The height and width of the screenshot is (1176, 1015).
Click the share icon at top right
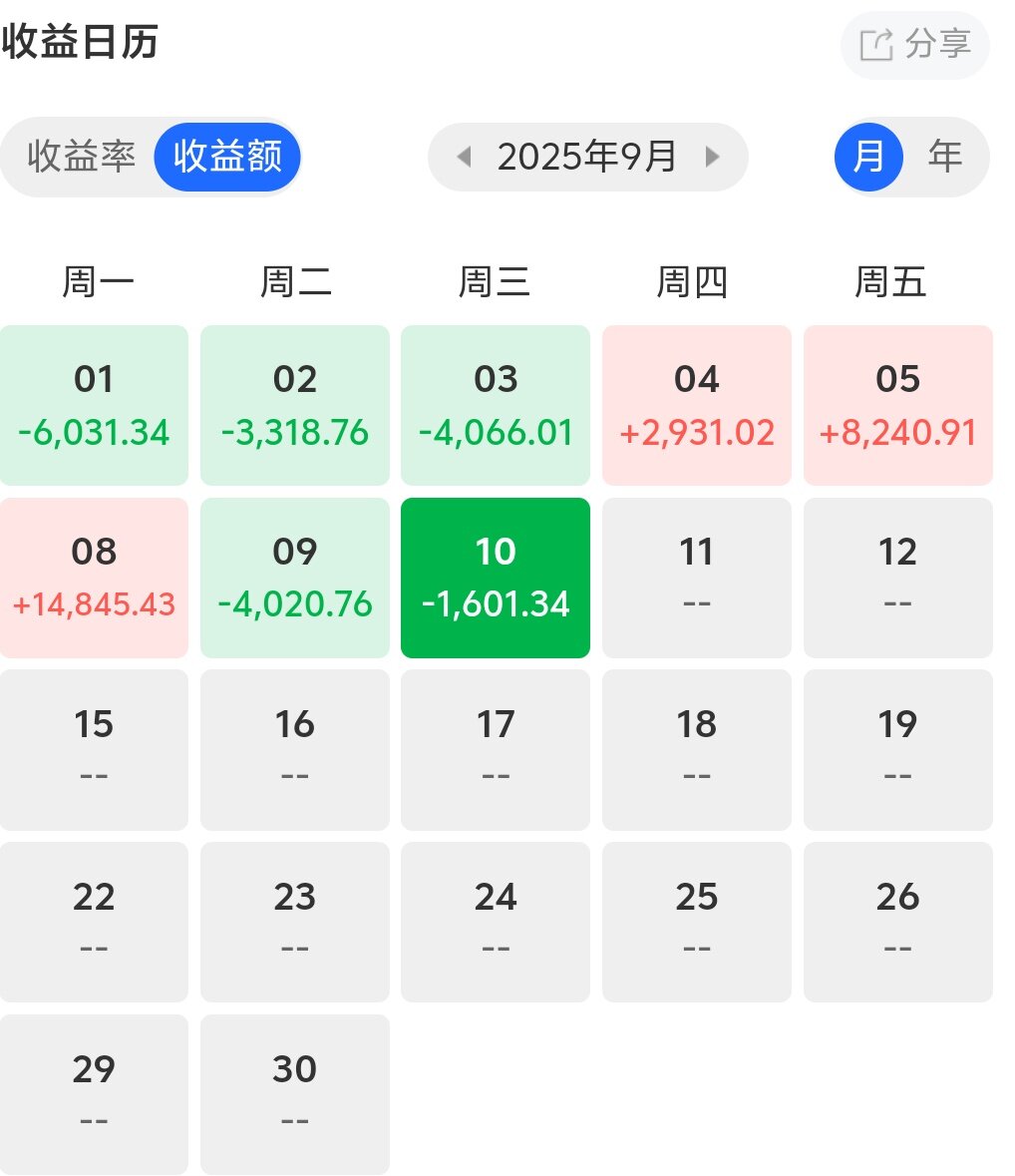[875, 45]
